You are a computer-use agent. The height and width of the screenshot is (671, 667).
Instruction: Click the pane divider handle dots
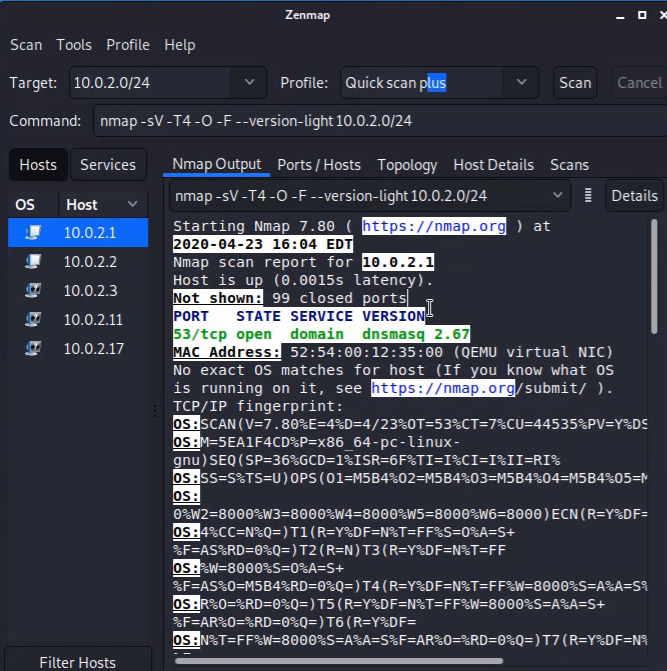(155, 411)
